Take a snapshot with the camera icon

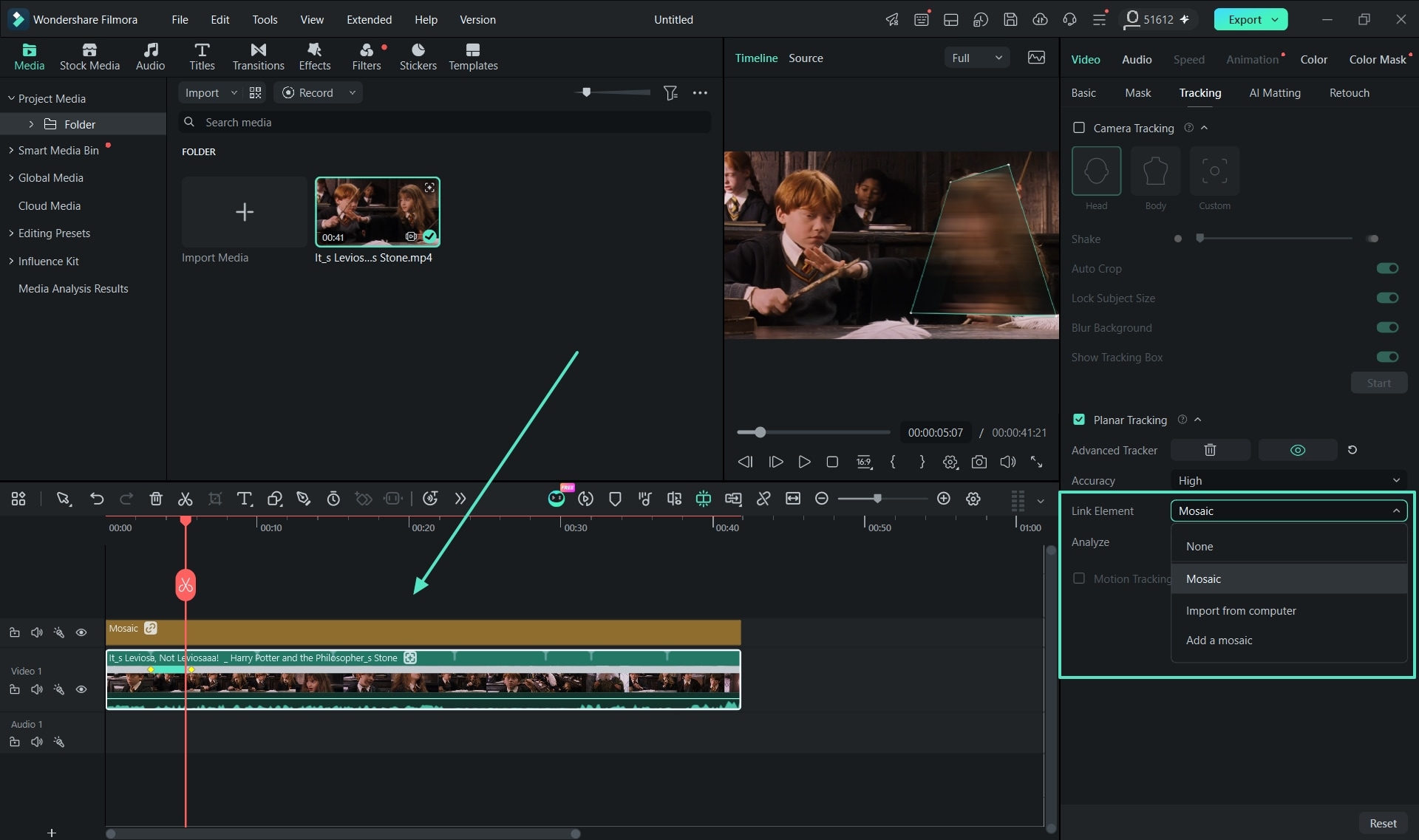pyautogui.click(x=979, y=462)
